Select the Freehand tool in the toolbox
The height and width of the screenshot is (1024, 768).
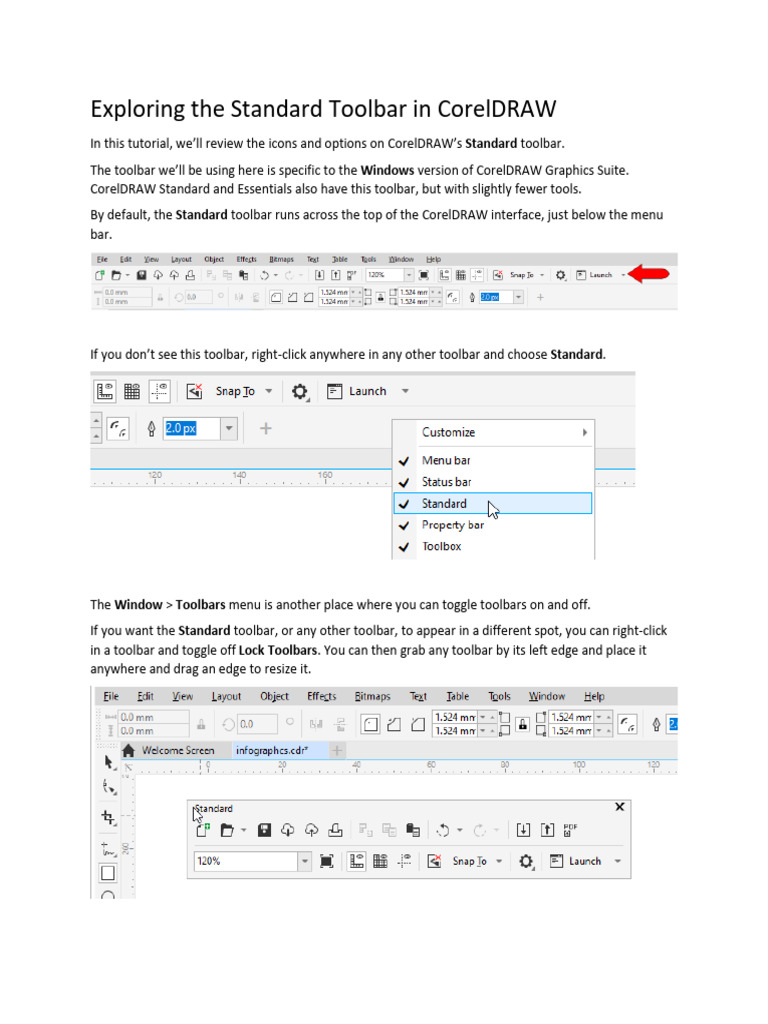click(108, 849)
